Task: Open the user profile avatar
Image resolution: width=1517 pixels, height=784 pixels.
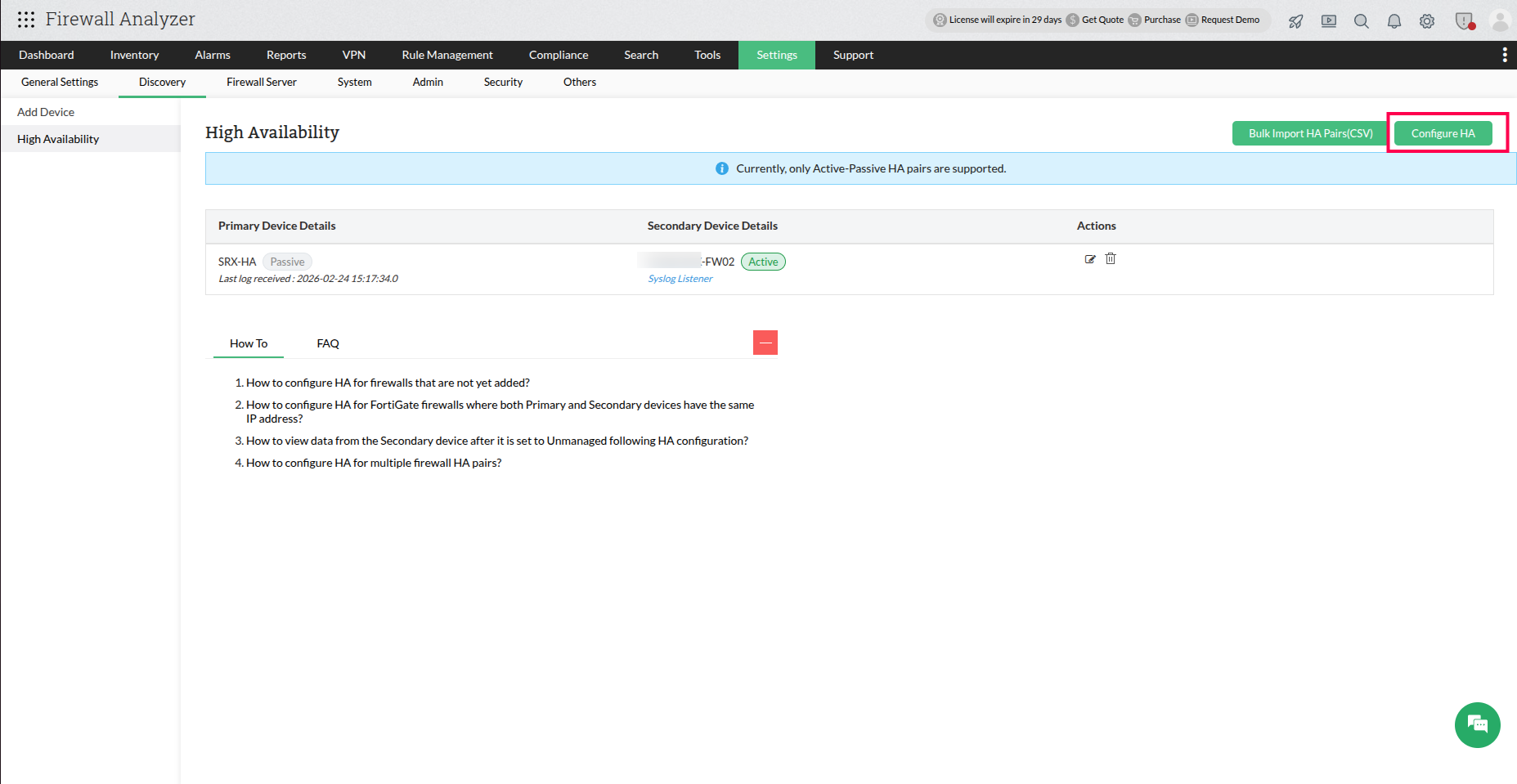Action: [1500, 22]
